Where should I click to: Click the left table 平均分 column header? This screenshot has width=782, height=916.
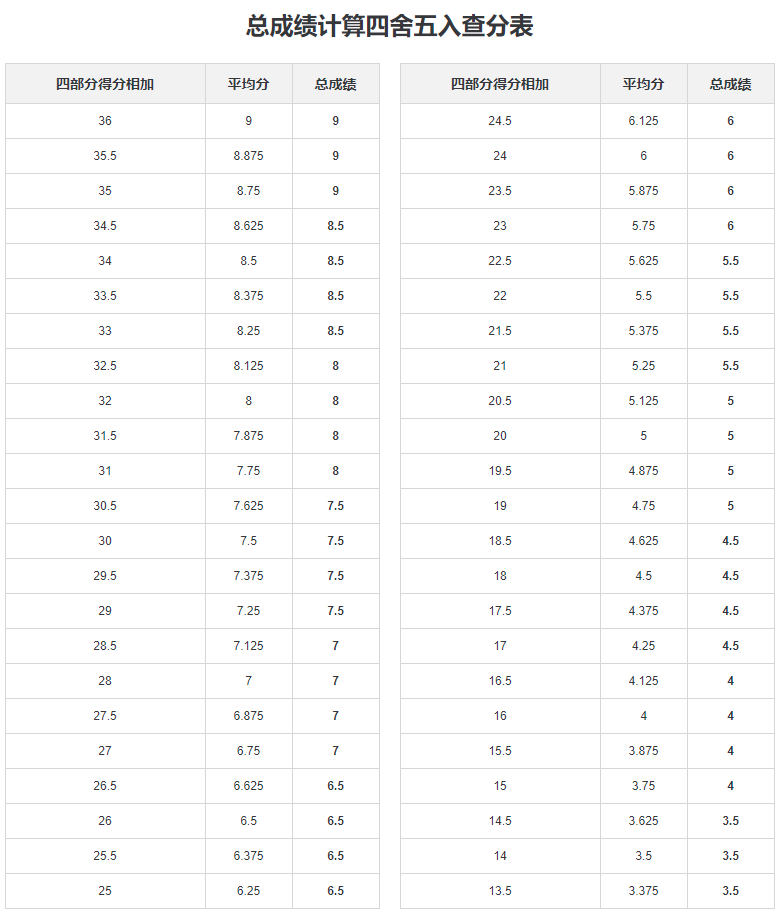click(249, 84)
